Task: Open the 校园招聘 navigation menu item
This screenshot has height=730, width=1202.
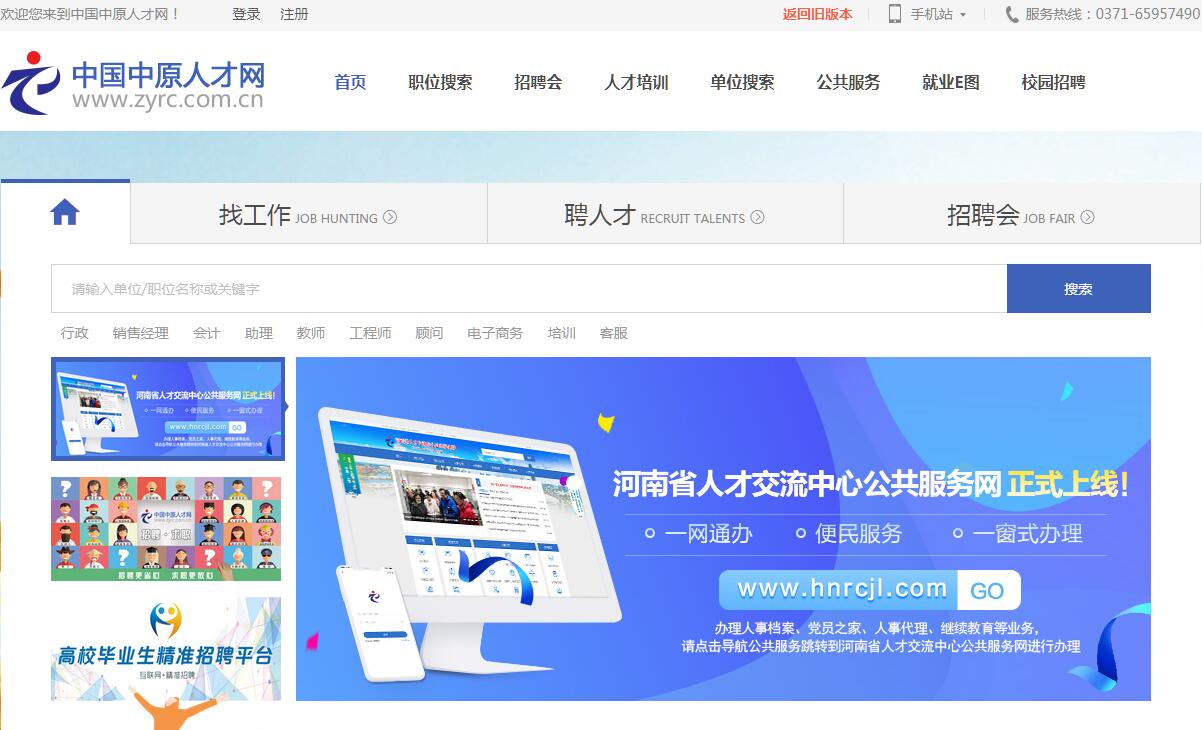Action: point(1053,82)
